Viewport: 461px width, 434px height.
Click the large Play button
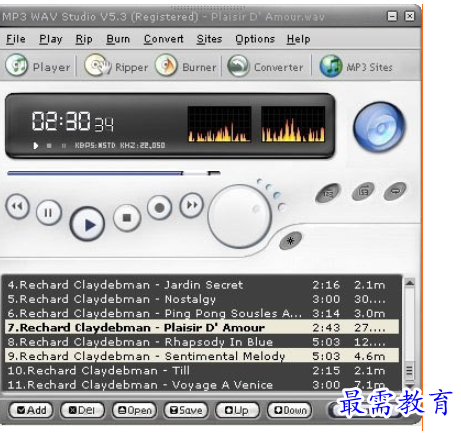pos(87,224)
